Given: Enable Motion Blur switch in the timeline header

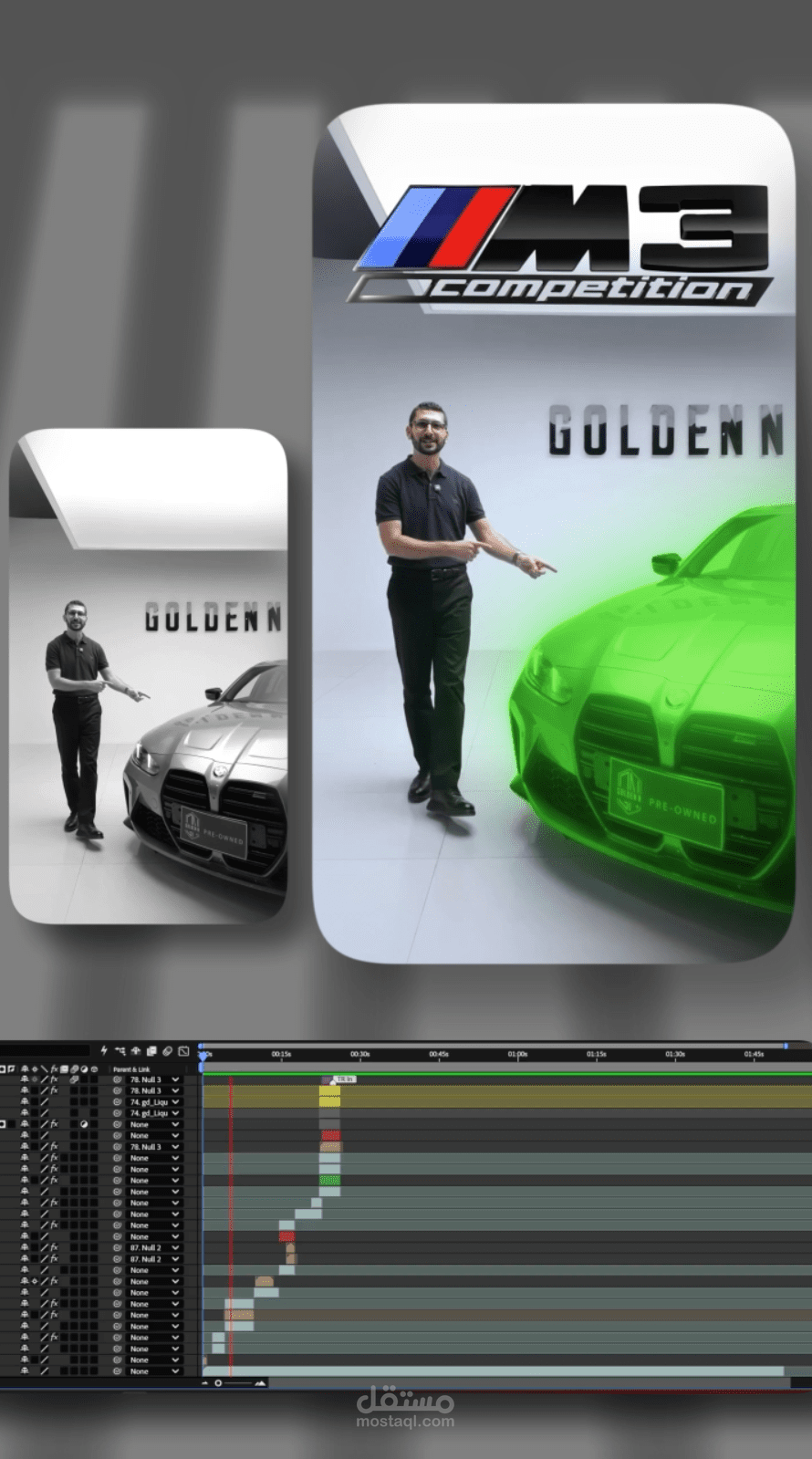Looking at the screenshot, I should coord(167,1051).
